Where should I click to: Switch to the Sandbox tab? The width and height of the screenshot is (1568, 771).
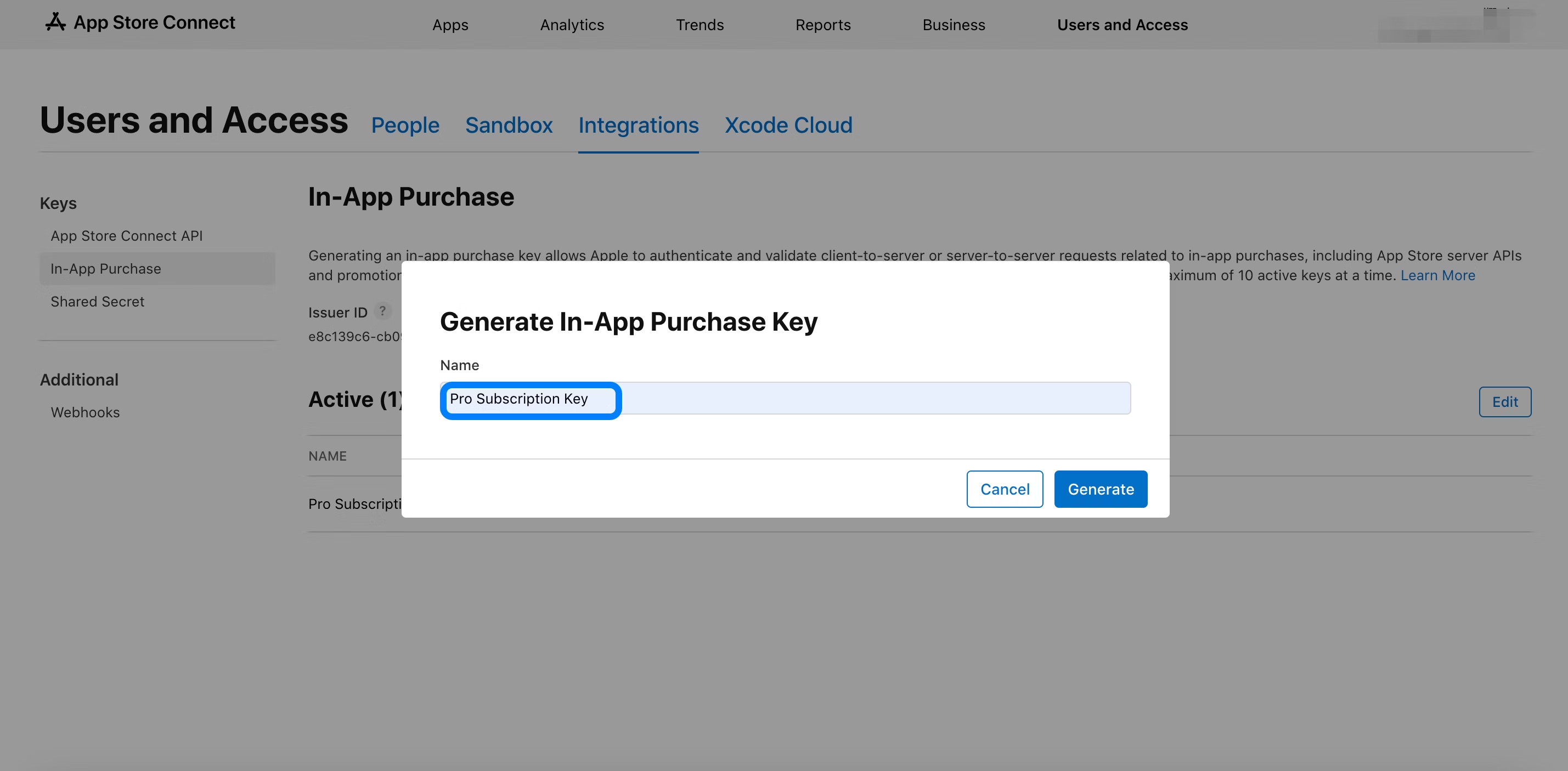(x=508, y=126)
